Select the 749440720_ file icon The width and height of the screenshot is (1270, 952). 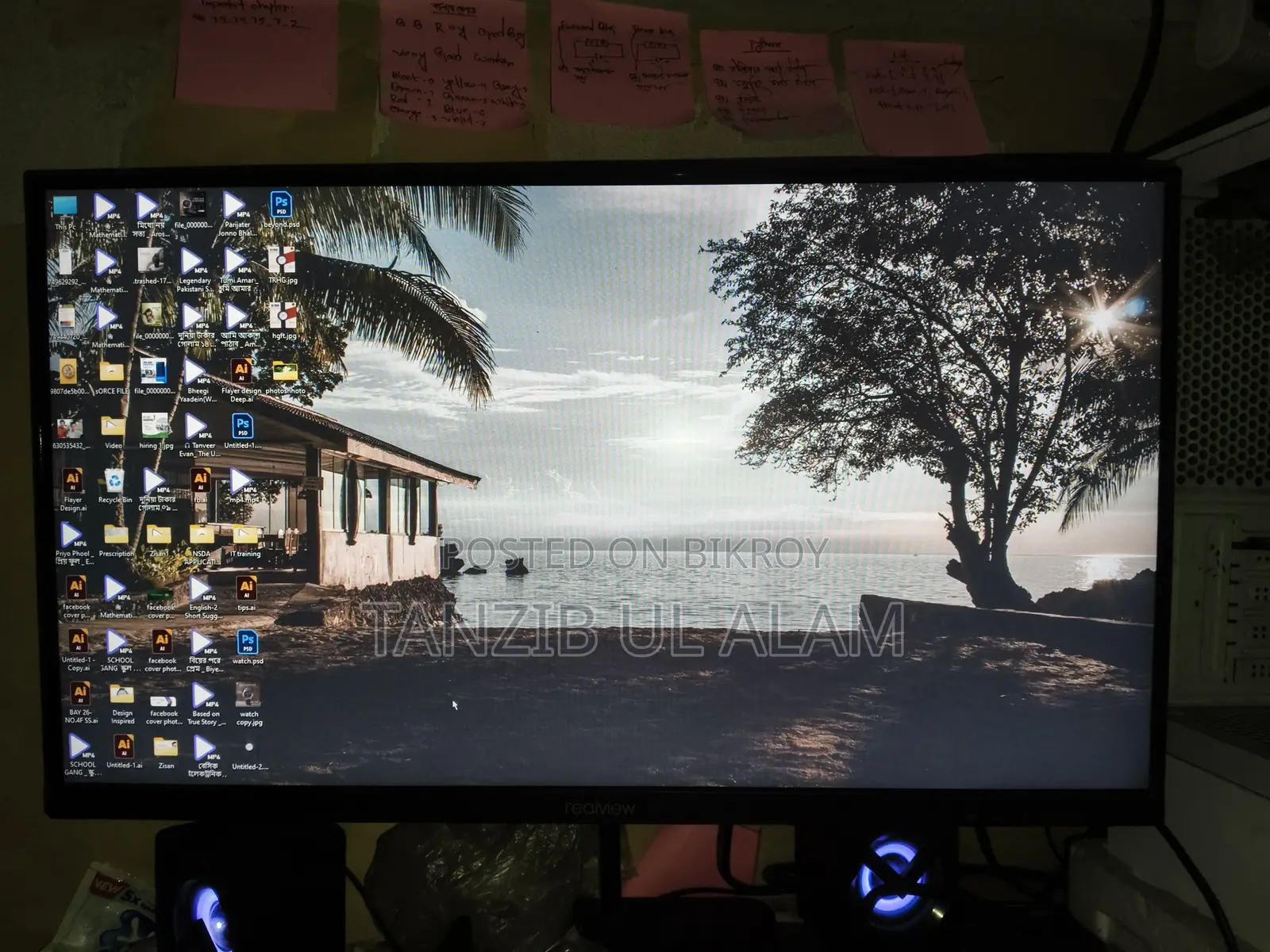click(67, 322)
